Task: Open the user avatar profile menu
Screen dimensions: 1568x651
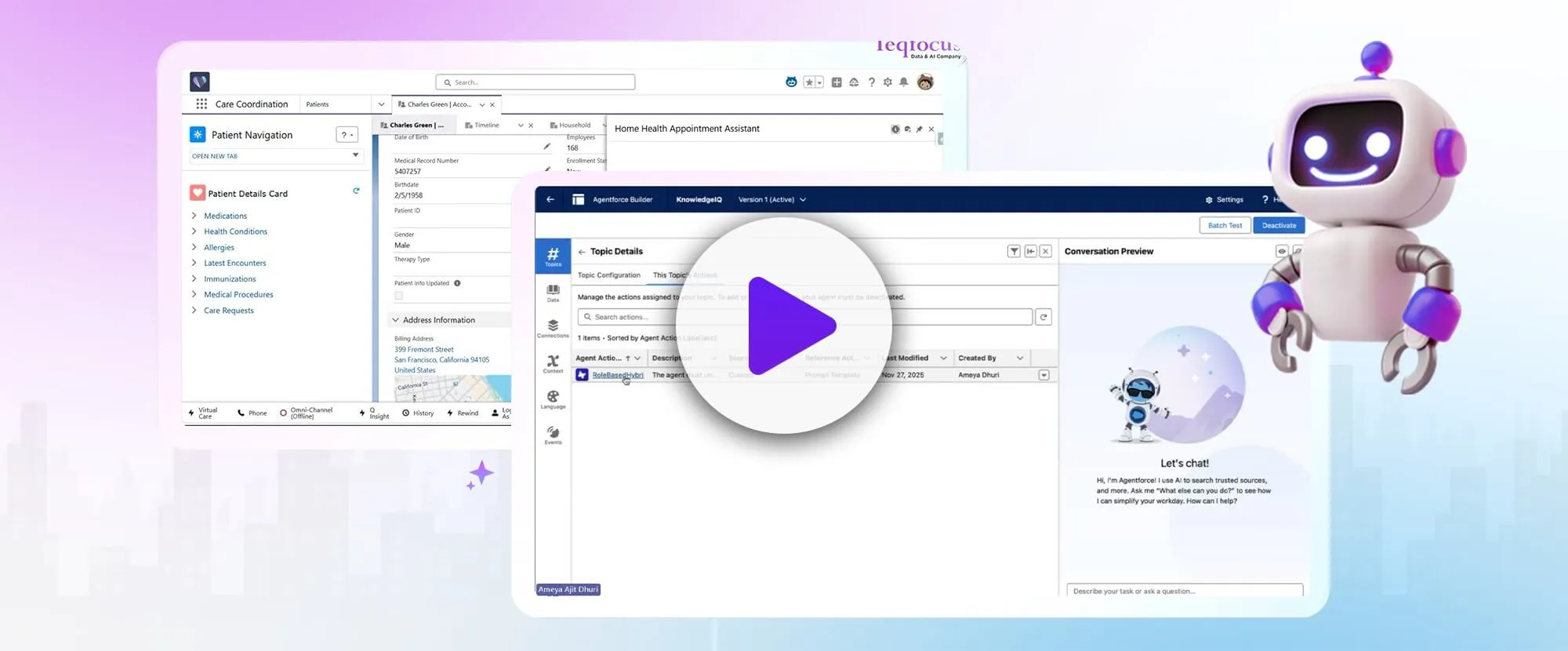Action: (925, 82)
